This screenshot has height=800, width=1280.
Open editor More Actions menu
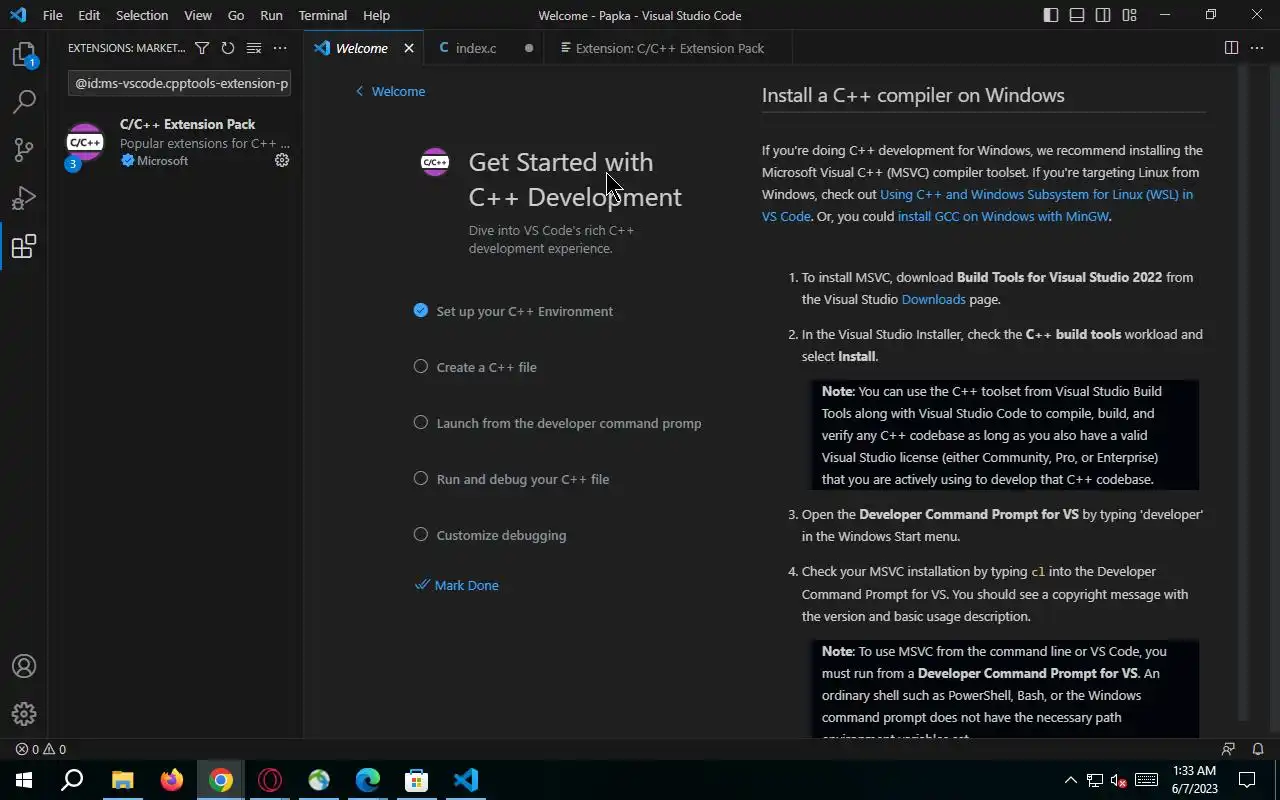[1258, 48]
